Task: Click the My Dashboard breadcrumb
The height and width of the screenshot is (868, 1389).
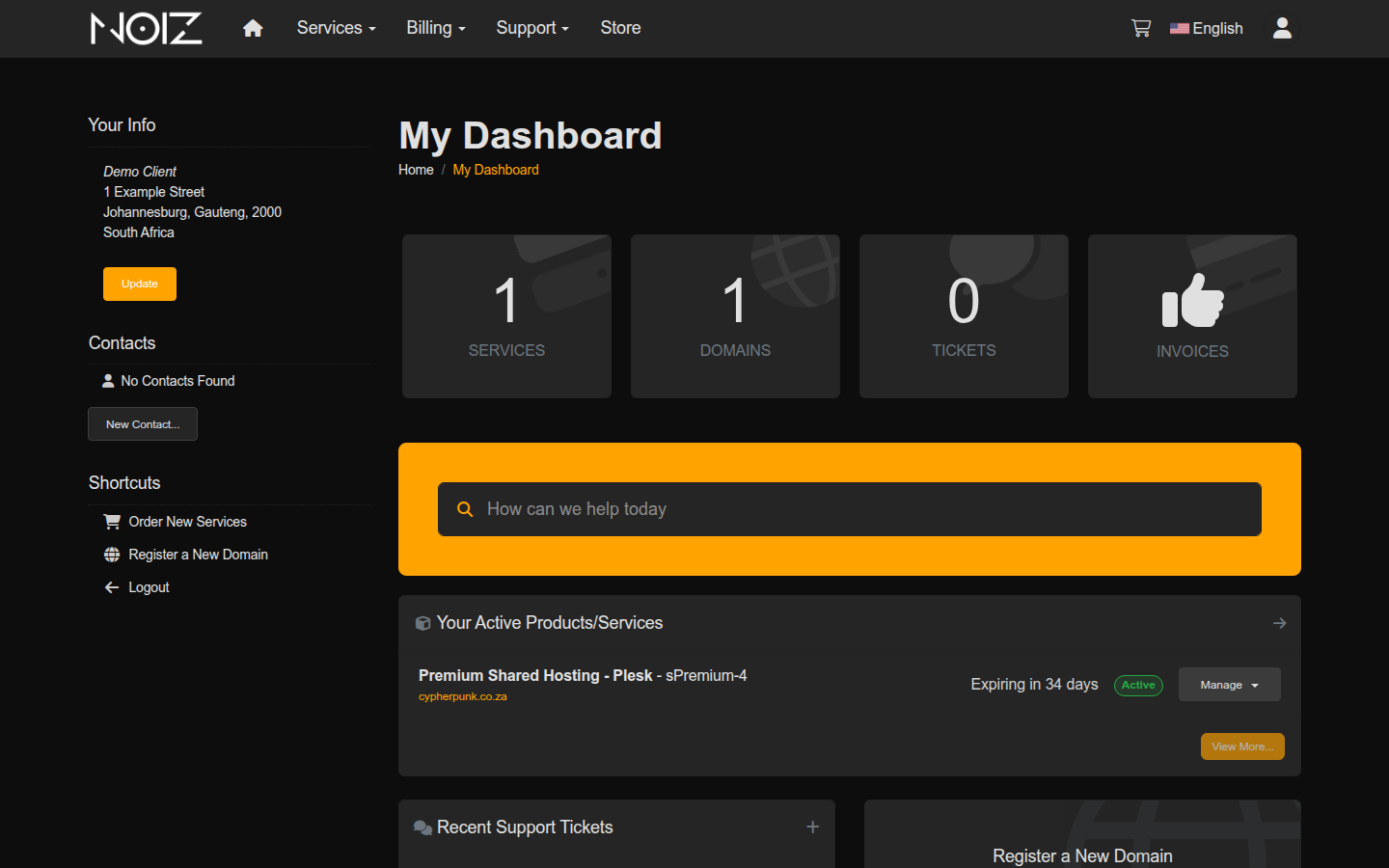Action: 496,170
